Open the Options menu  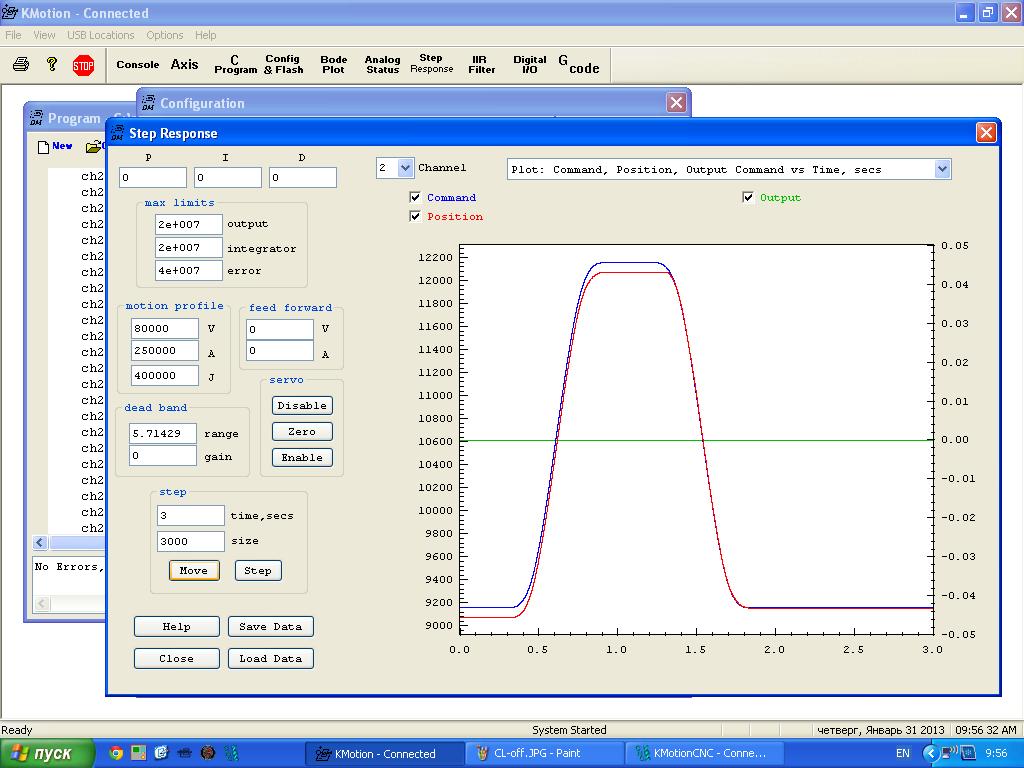(165, 35)
